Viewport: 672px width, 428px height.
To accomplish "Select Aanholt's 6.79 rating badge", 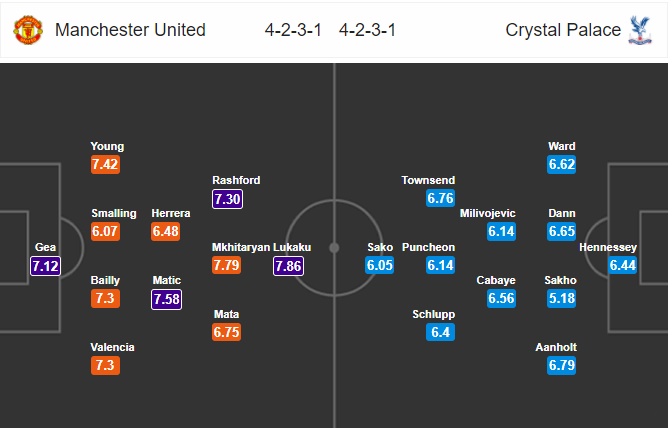I will tap(561, 366).
